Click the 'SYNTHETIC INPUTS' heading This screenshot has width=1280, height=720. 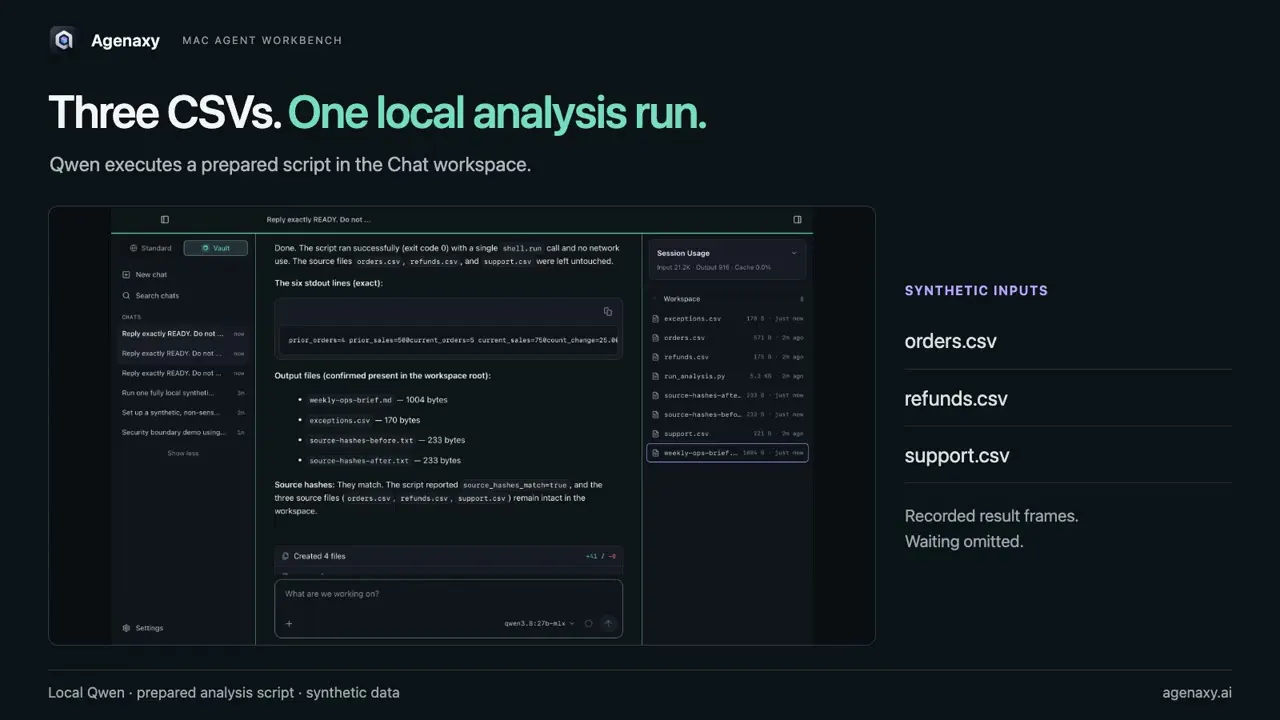point(976,291)
